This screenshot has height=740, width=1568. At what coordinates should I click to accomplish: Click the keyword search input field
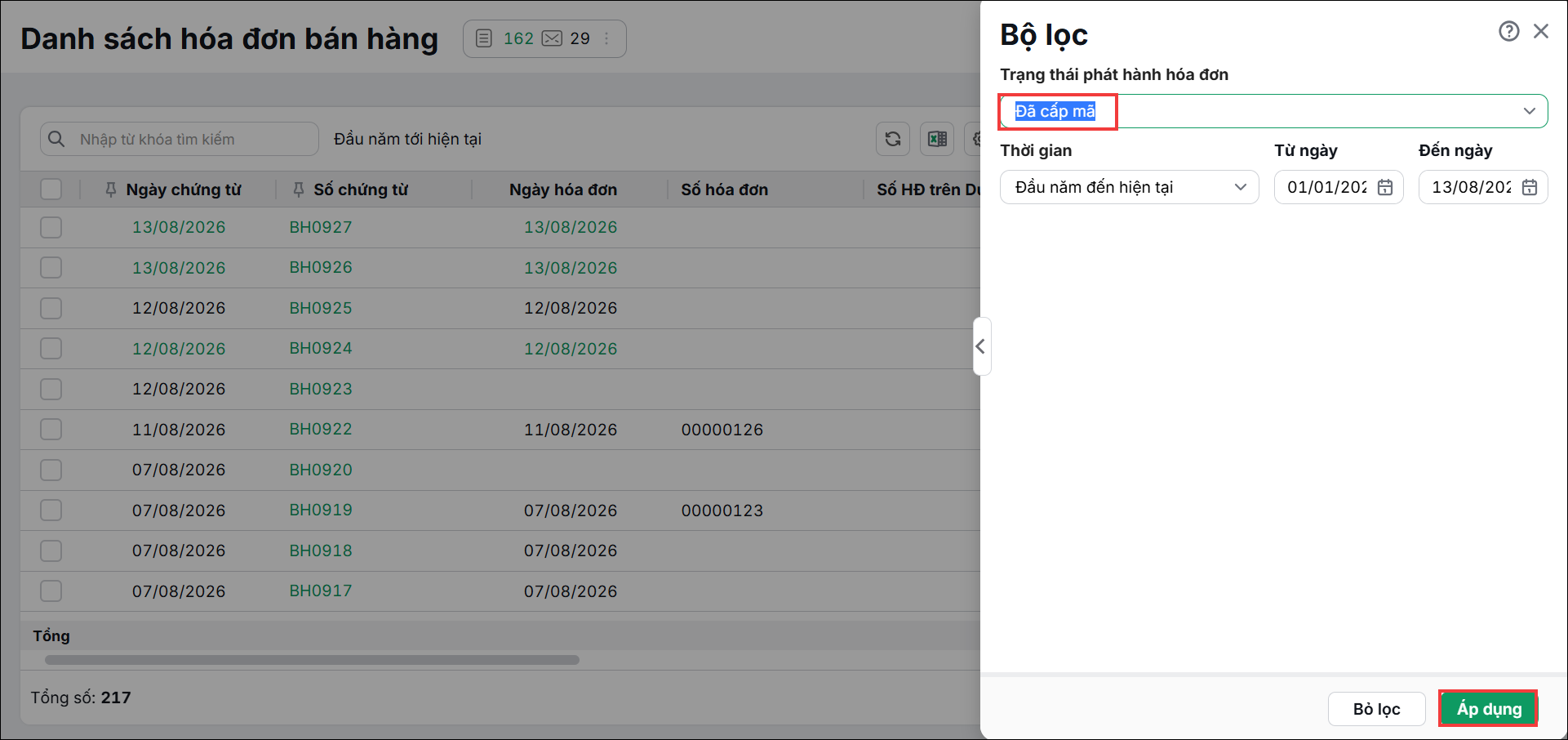tap(180, 139)
